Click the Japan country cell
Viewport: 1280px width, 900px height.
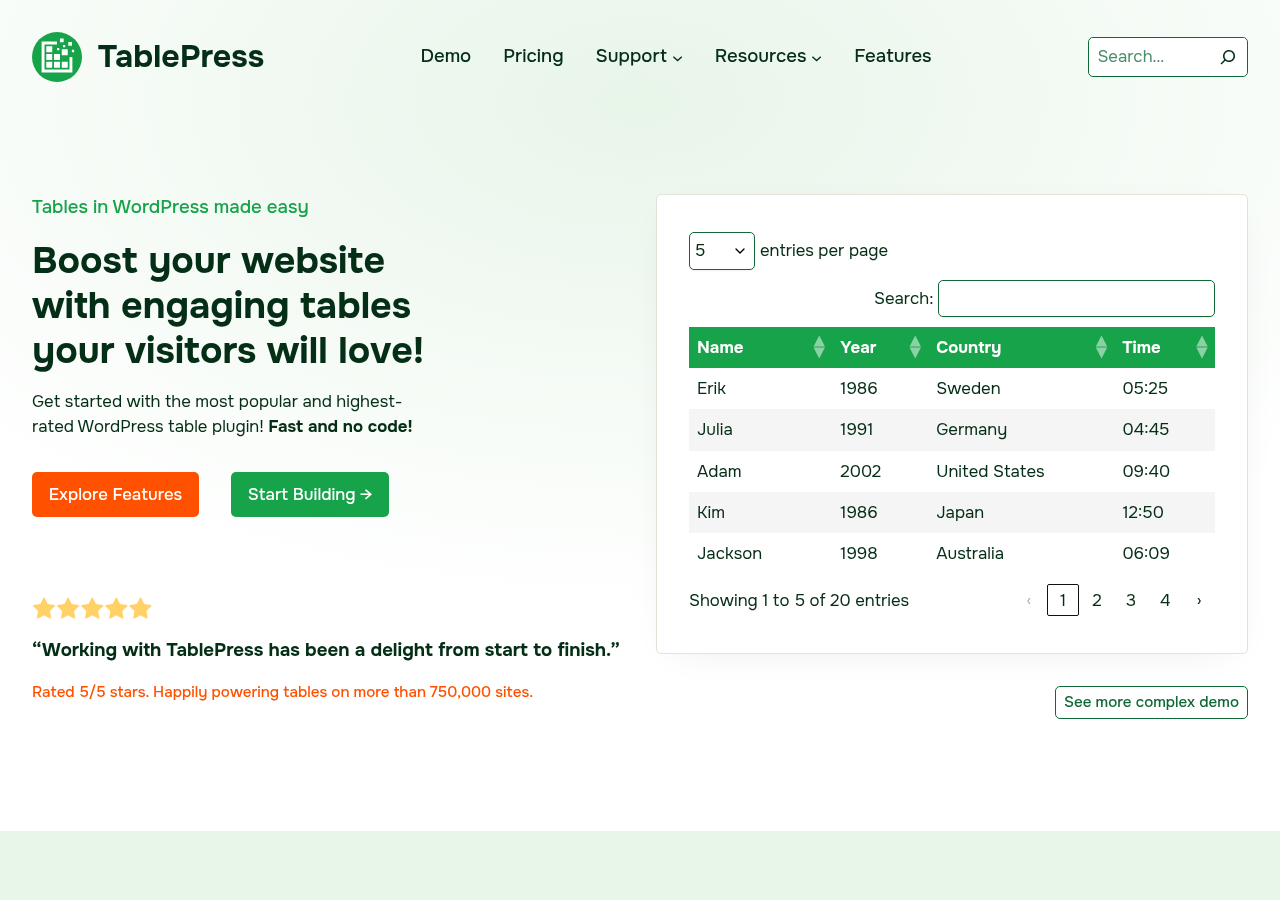tap(1021, 512)
